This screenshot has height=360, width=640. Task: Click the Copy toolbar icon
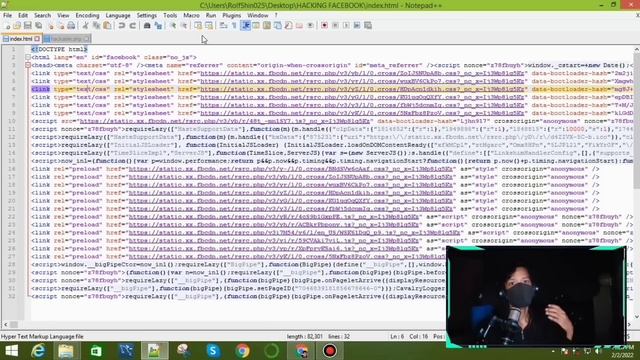(x=96, y=26)
